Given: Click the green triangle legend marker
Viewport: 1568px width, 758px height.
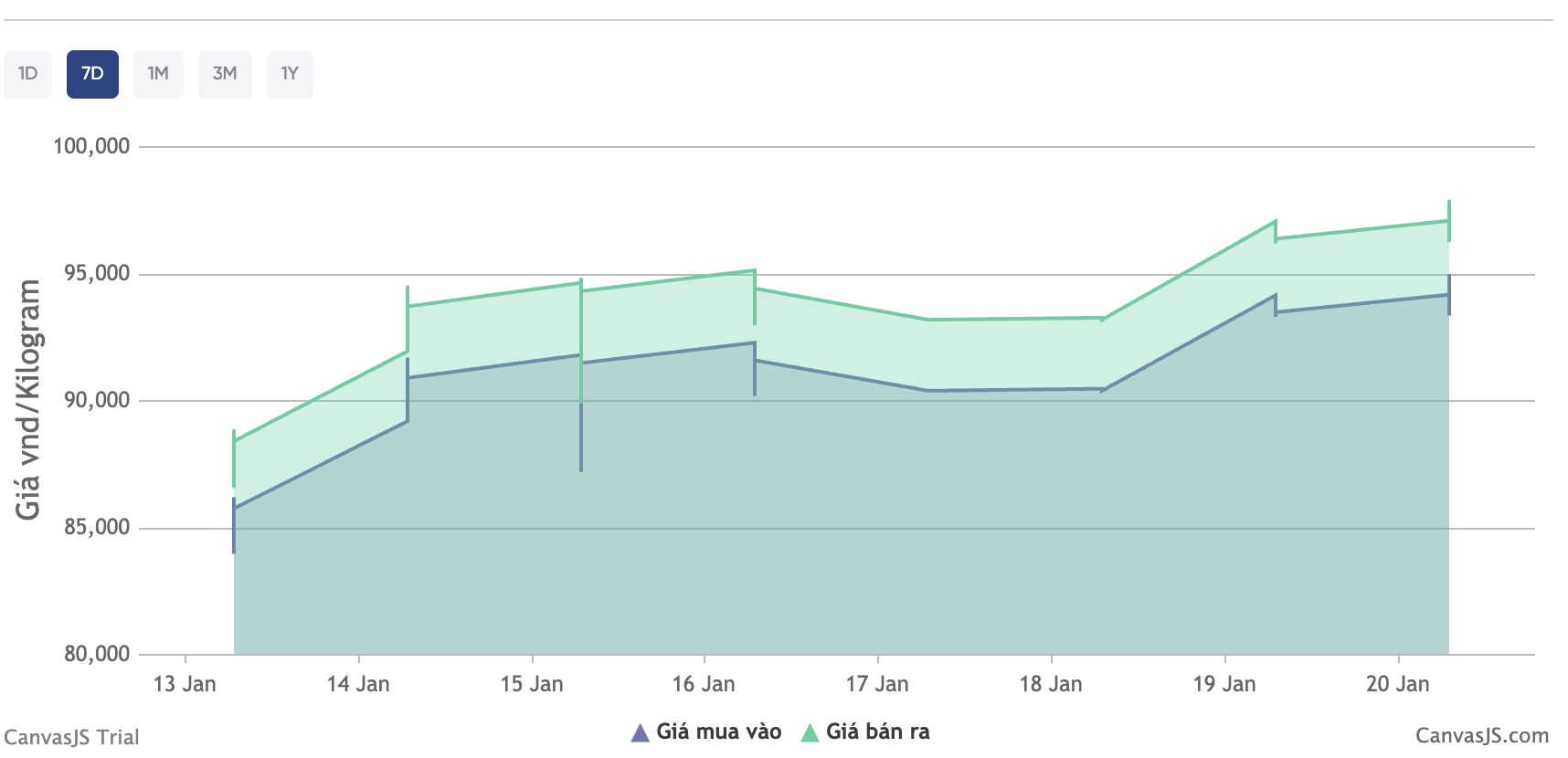Looking at the screenshot, I should pos(810,732).
